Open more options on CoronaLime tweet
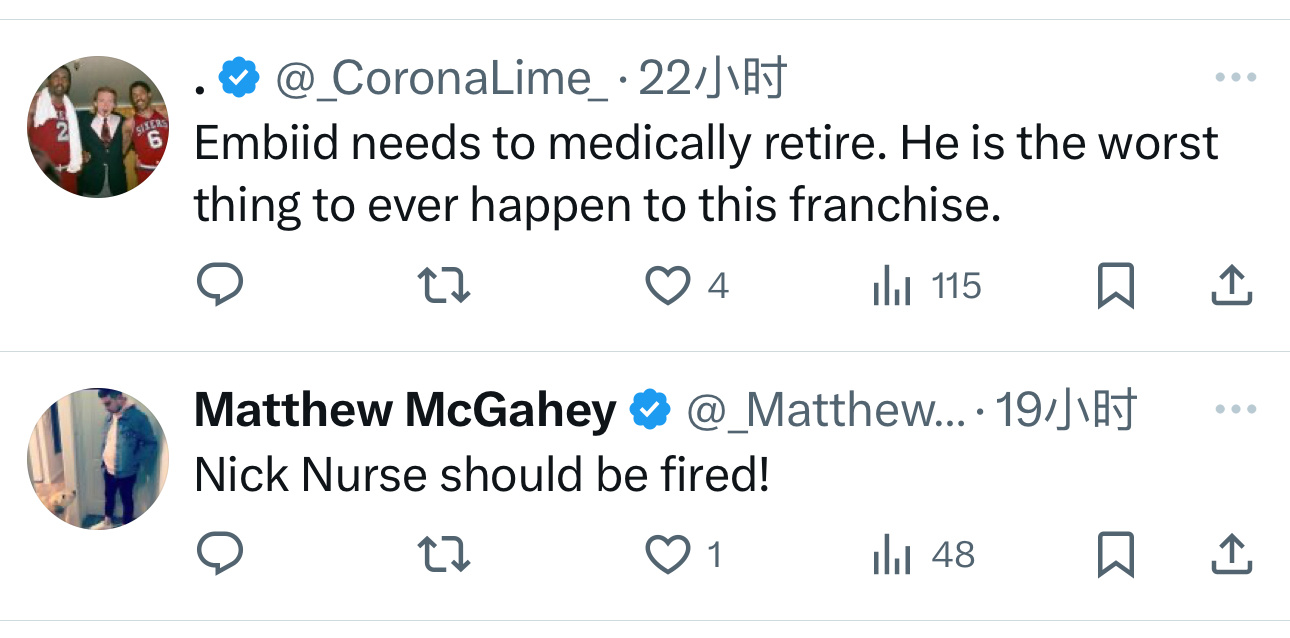The image size is (1290, 638). pos(1235,78)
